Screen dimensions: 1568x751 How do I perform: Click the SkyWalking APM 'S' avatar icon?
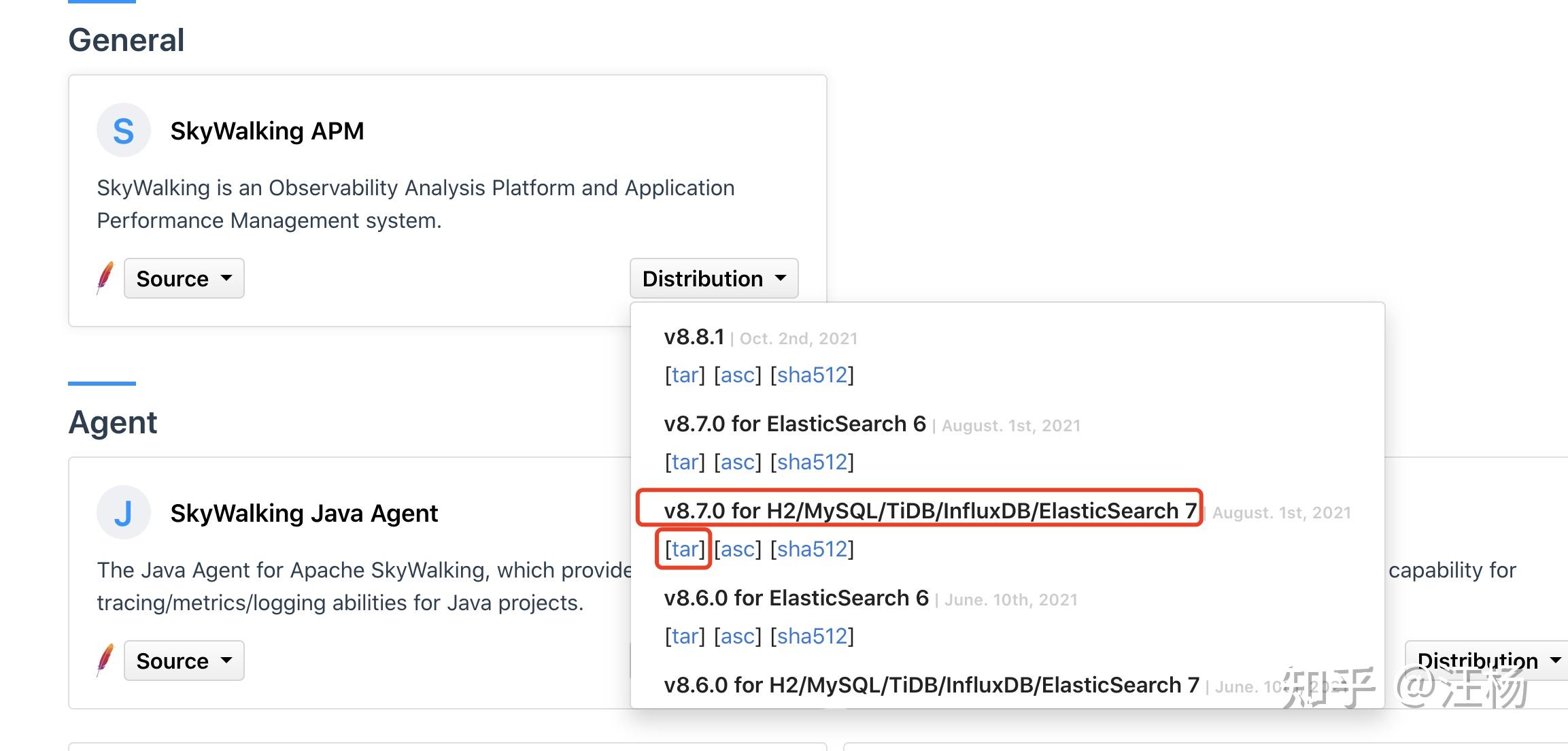click(x=123, y=131)
